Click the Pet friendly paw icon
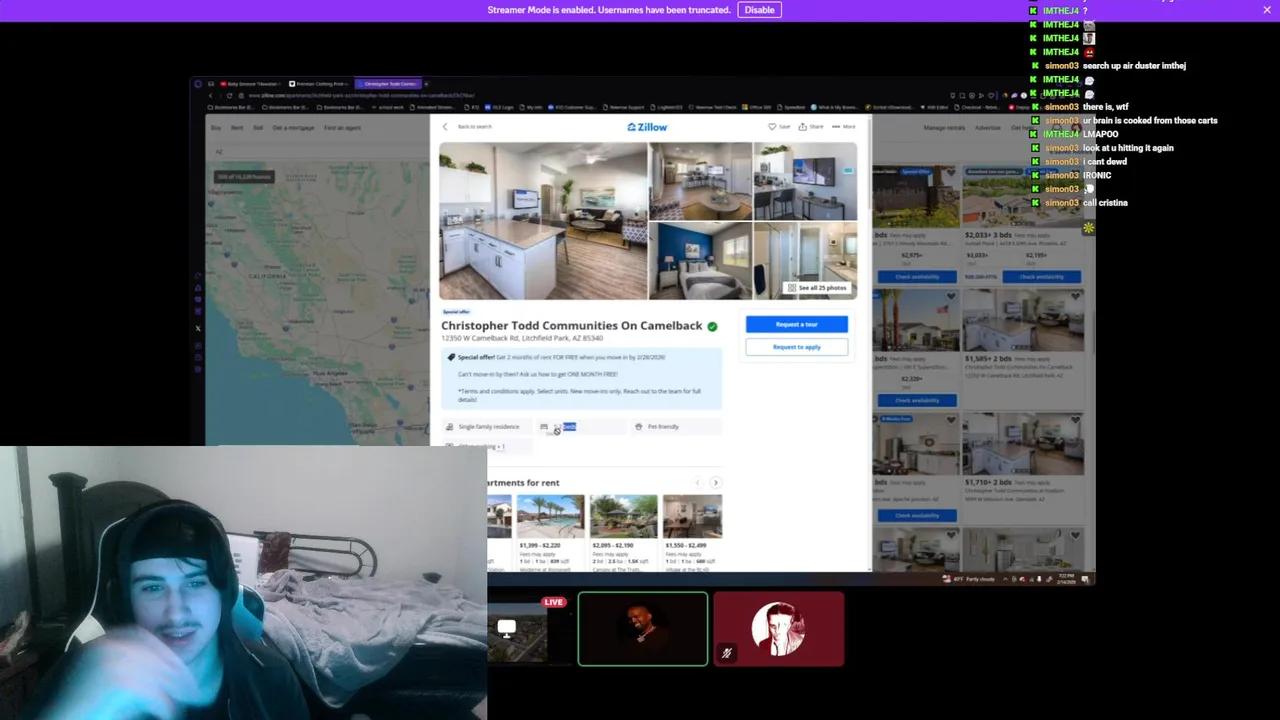This screenshot has width=1280, height=720. point(638,427)
